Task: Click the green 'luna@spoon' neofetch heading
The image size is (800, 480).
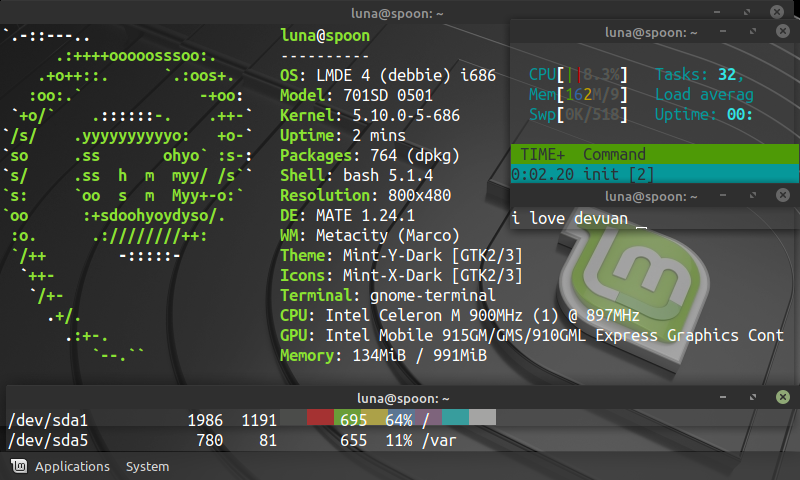Action: [x=325, y=35]
